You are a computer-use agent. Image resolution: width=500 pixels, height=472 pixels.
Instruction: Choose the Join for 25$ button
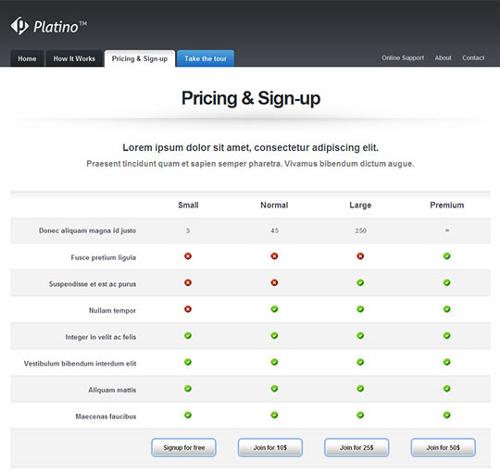pyautogui.click(x=357, y=447)
